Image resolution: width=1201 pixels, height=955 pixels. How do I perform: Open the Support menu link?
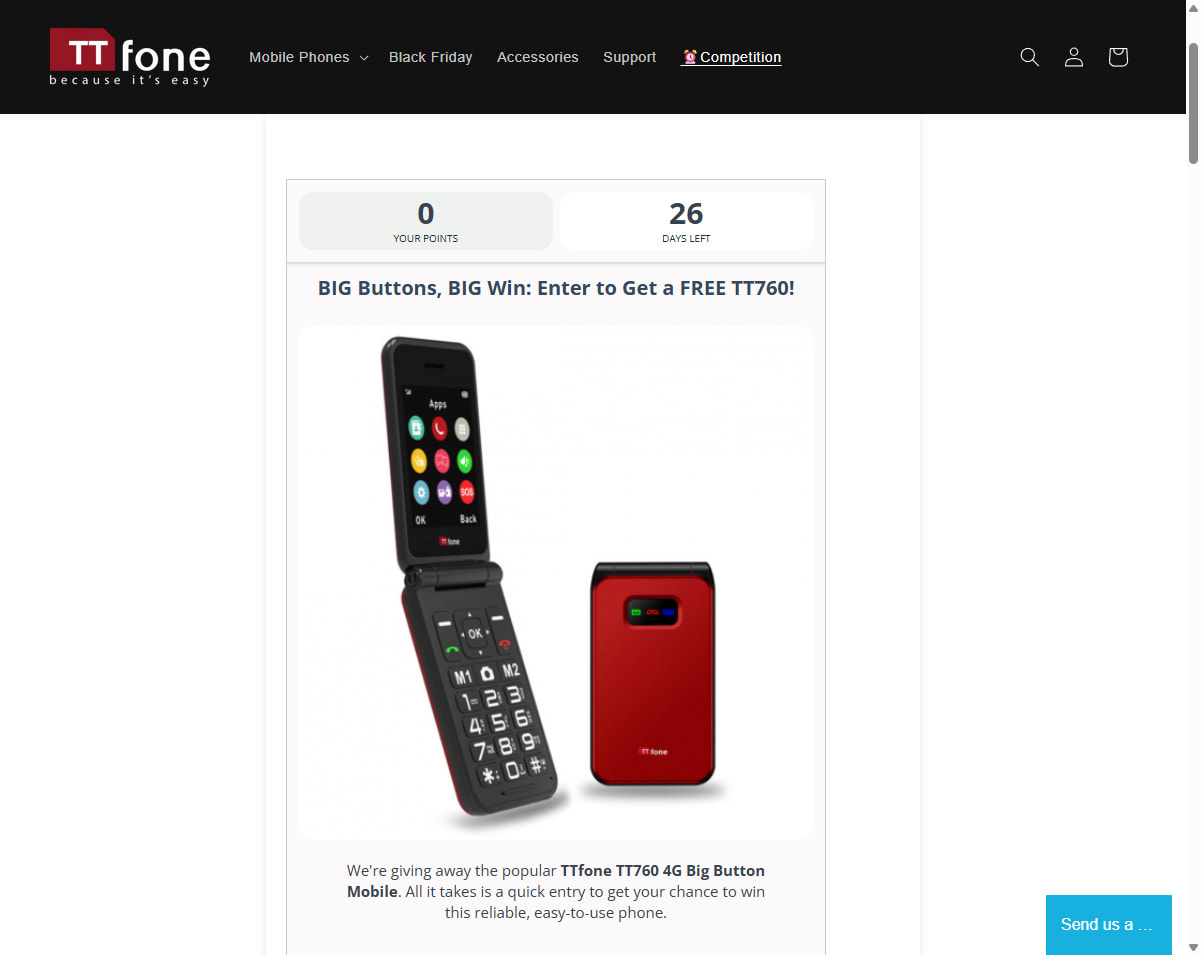pos(629,57)
